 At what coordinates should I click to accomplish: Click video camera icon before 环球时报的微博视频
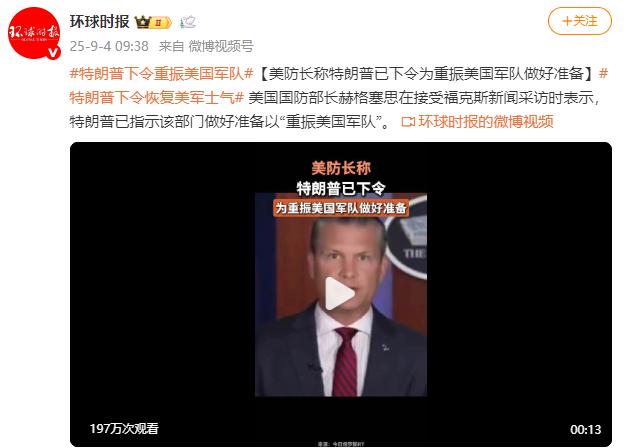[408, 122]
